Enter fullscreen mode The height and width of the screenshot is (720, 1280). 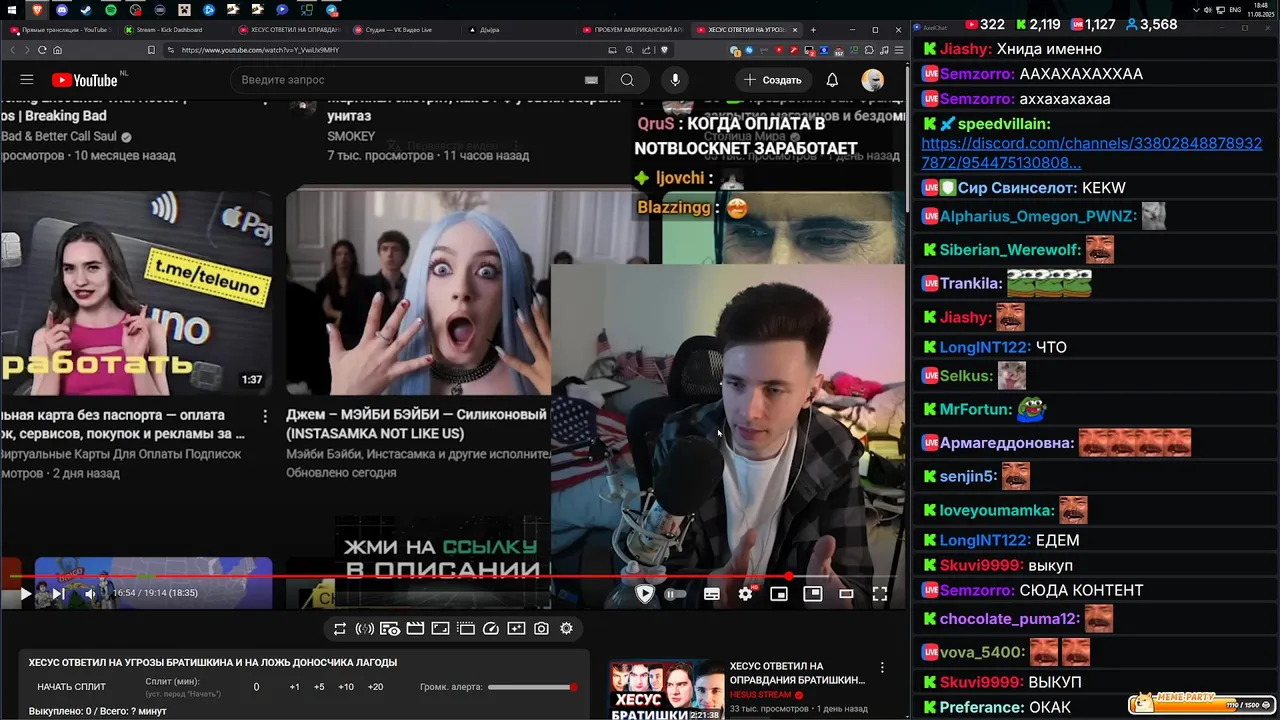880,594
